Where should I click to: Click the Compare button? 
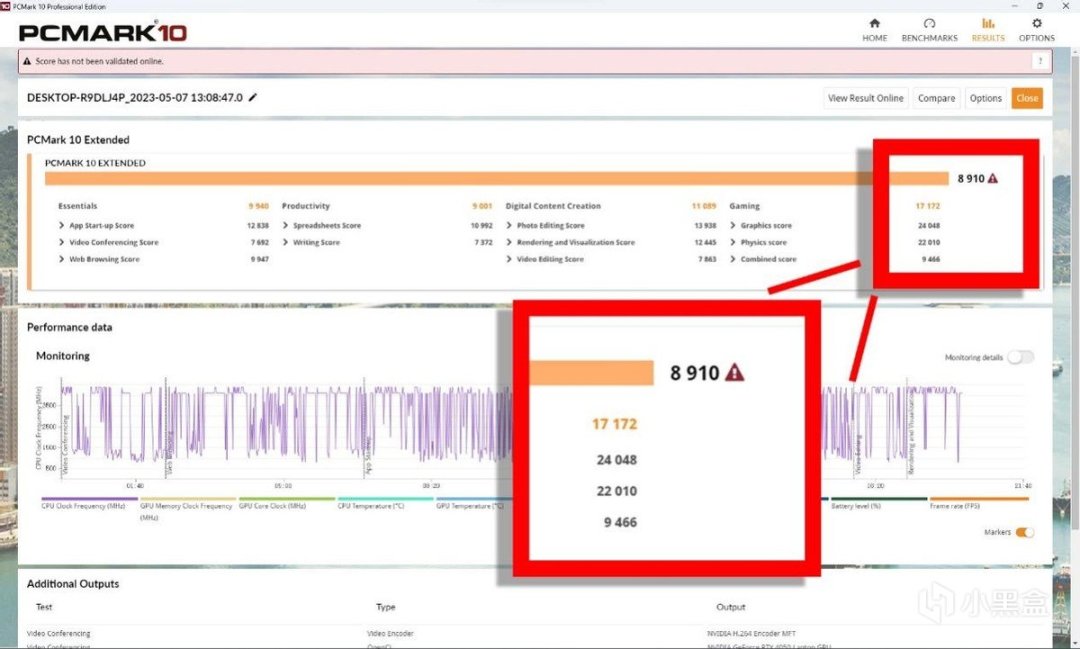[936, 99]
